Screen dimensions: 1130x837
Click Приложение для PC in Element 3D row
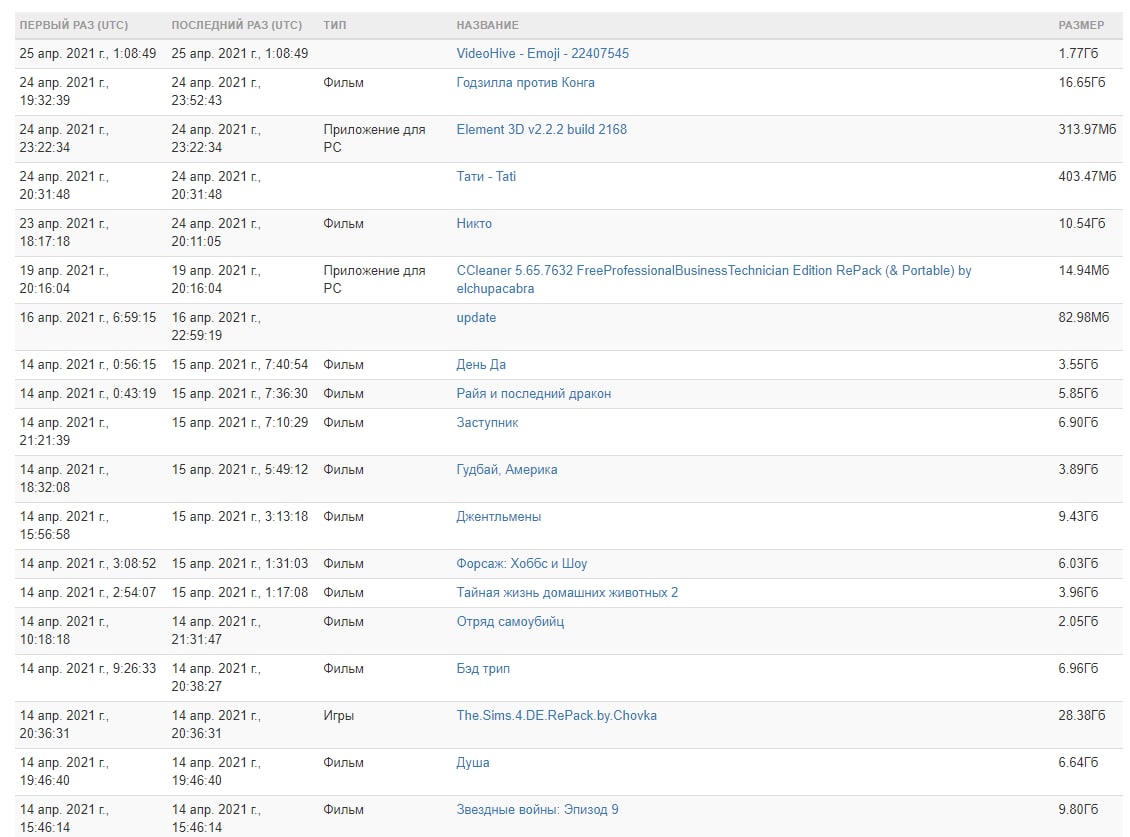374,138
